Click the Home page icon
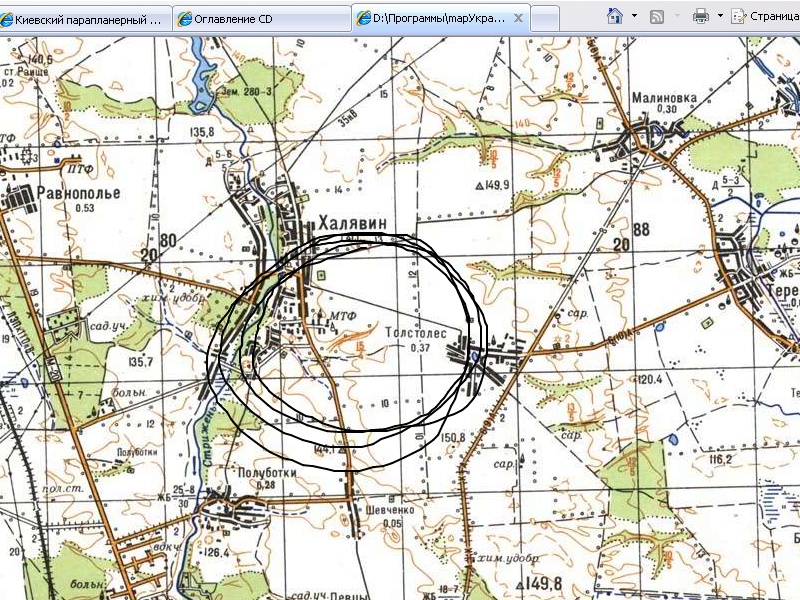The width and height of the screenshot is (800, 600). [615, 16]
